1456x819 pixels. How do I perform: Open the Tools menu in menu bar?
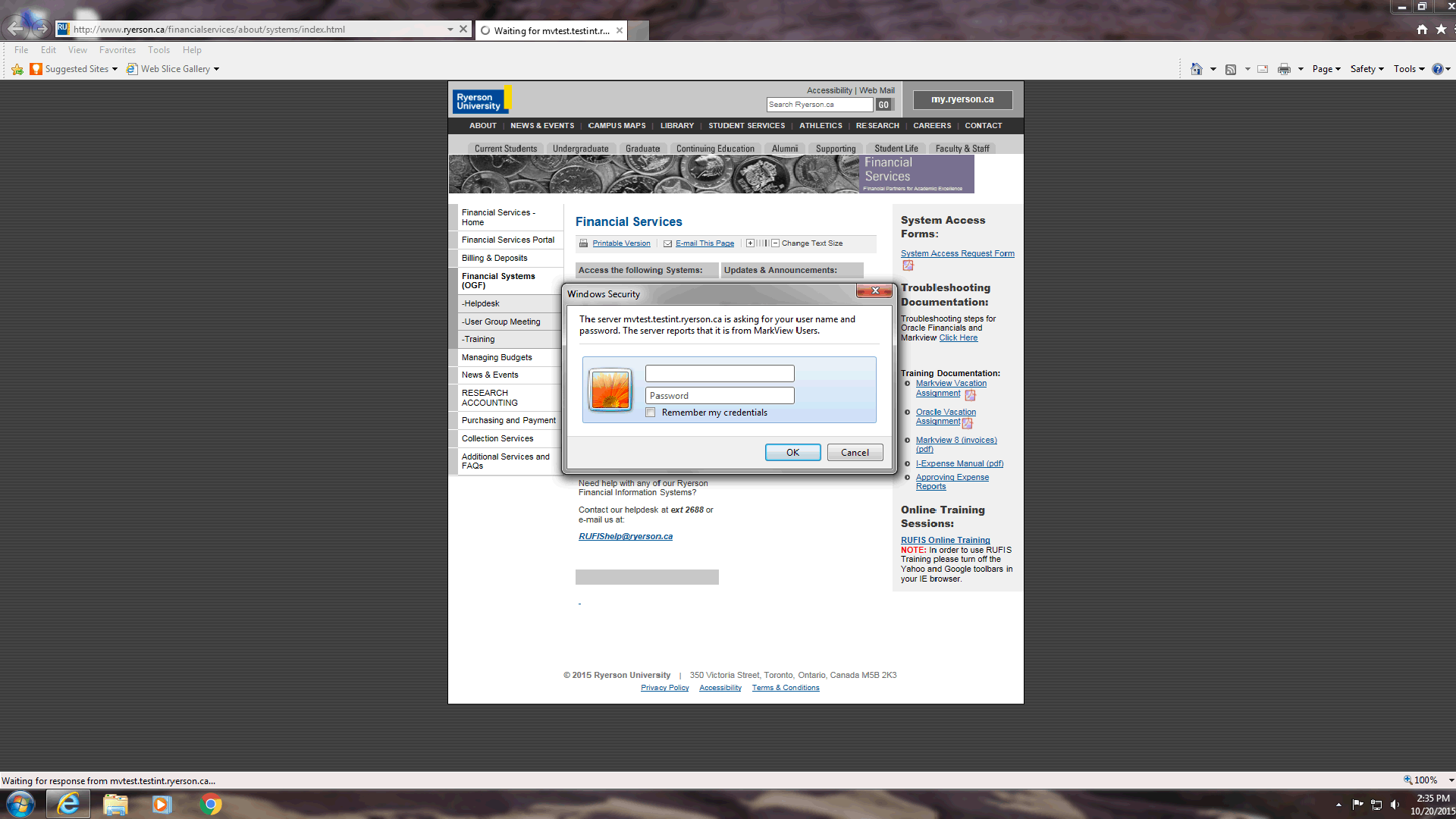pyautogui.click(x=158, y=50)
